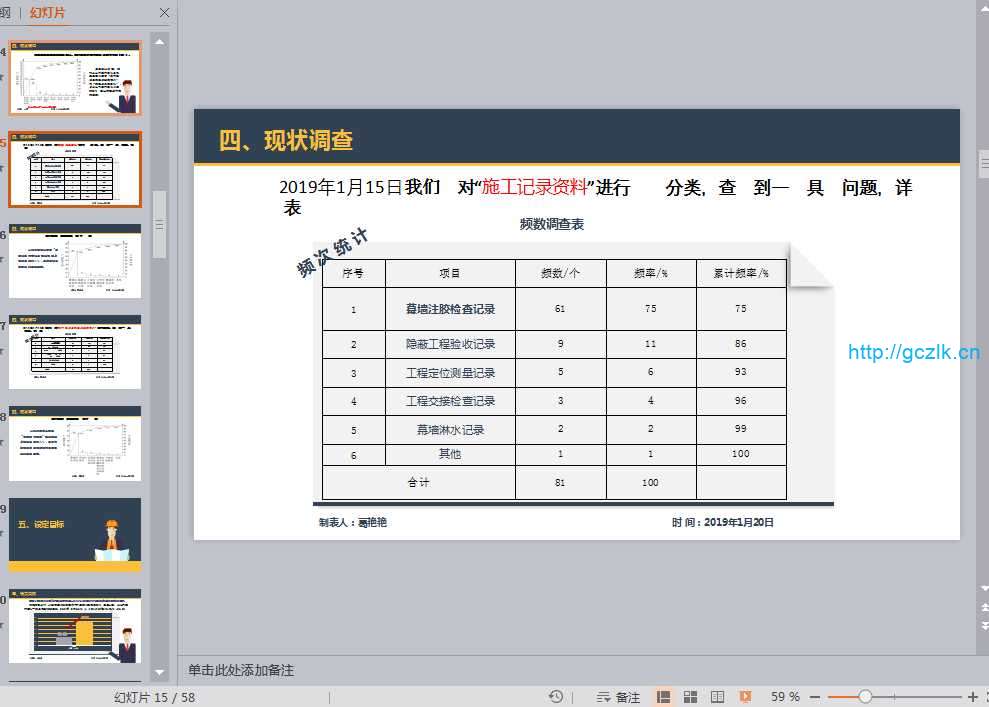This screenshot has width=989, height=707.
Task: Click the notes field 单击此处添加备注
Action: (241, 670)
